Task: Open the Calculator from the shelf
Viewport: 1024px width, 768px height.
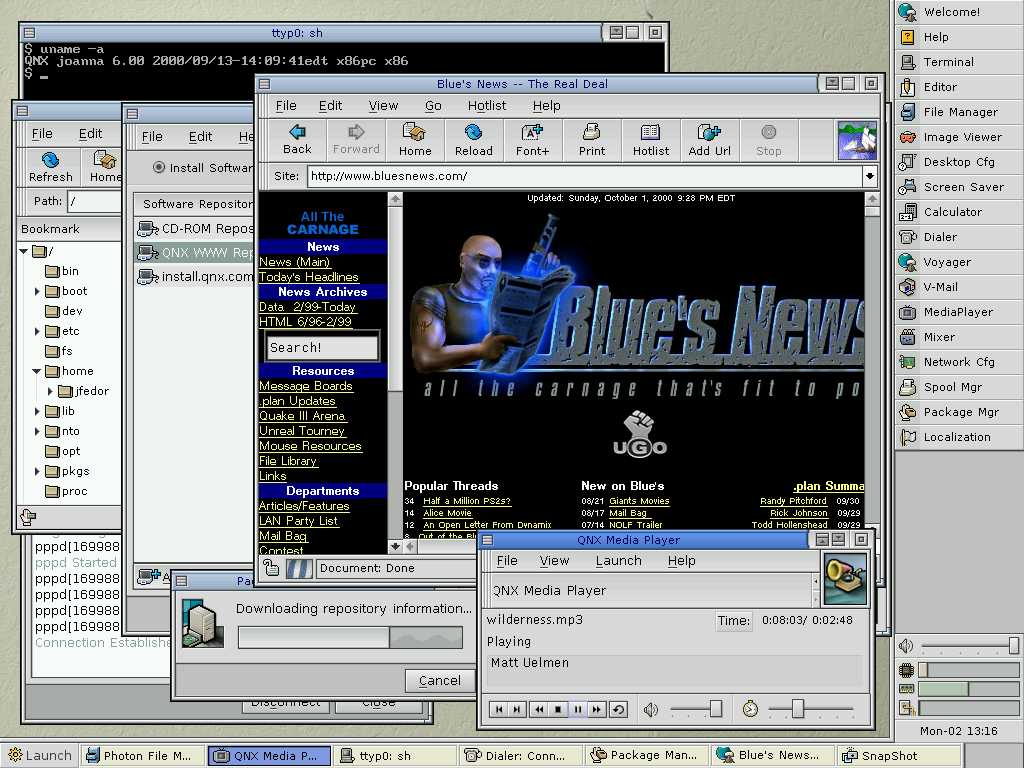Action: pyautogui.click(x=959, y=212)
